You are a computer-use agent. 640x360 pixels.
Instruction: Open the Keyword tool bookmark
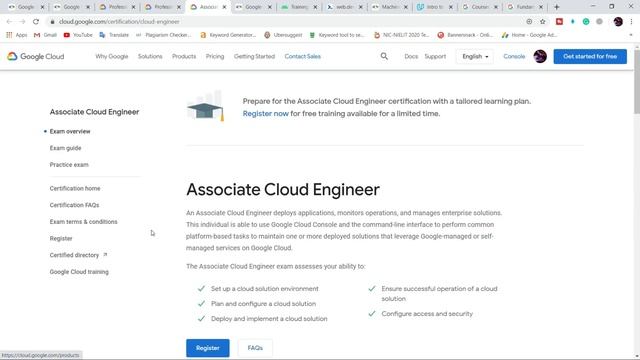337,35
